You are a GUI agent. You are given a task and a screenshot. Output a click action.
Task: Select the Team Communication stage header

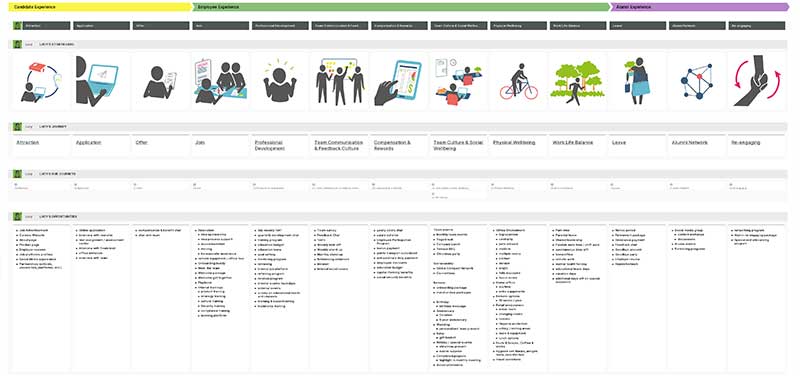(340, 26)
